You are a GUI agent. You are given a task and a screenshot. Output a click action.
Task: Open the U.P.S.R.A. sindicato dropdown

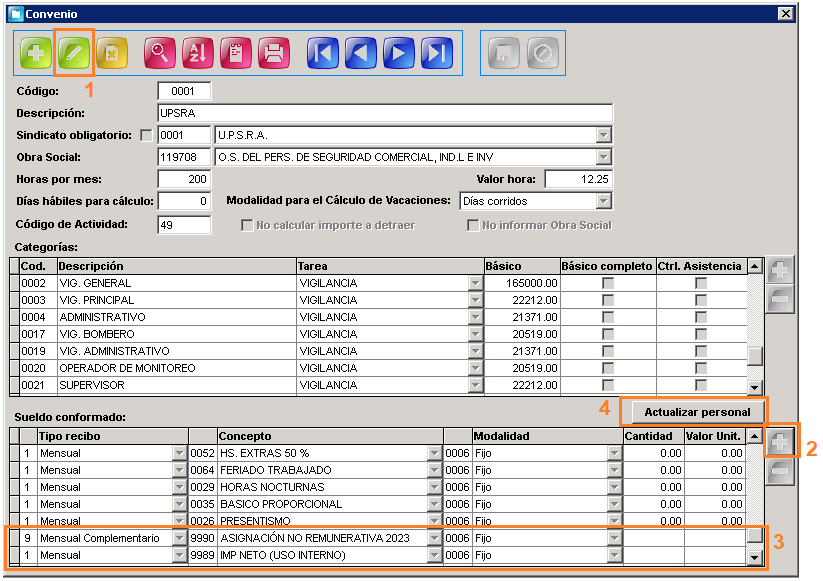[x=604, y=135]
